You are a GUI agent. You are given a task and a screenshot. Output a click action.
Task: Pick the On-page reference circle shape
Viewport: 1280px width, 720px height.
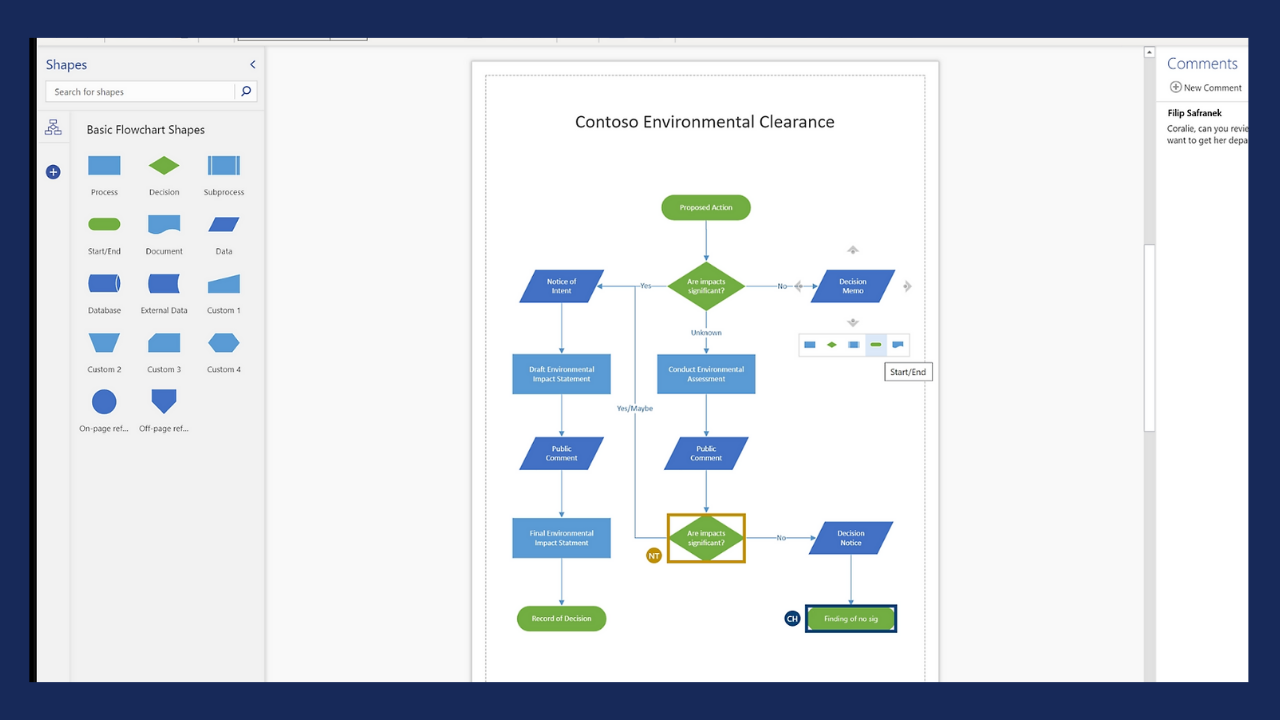coord(104,402)
